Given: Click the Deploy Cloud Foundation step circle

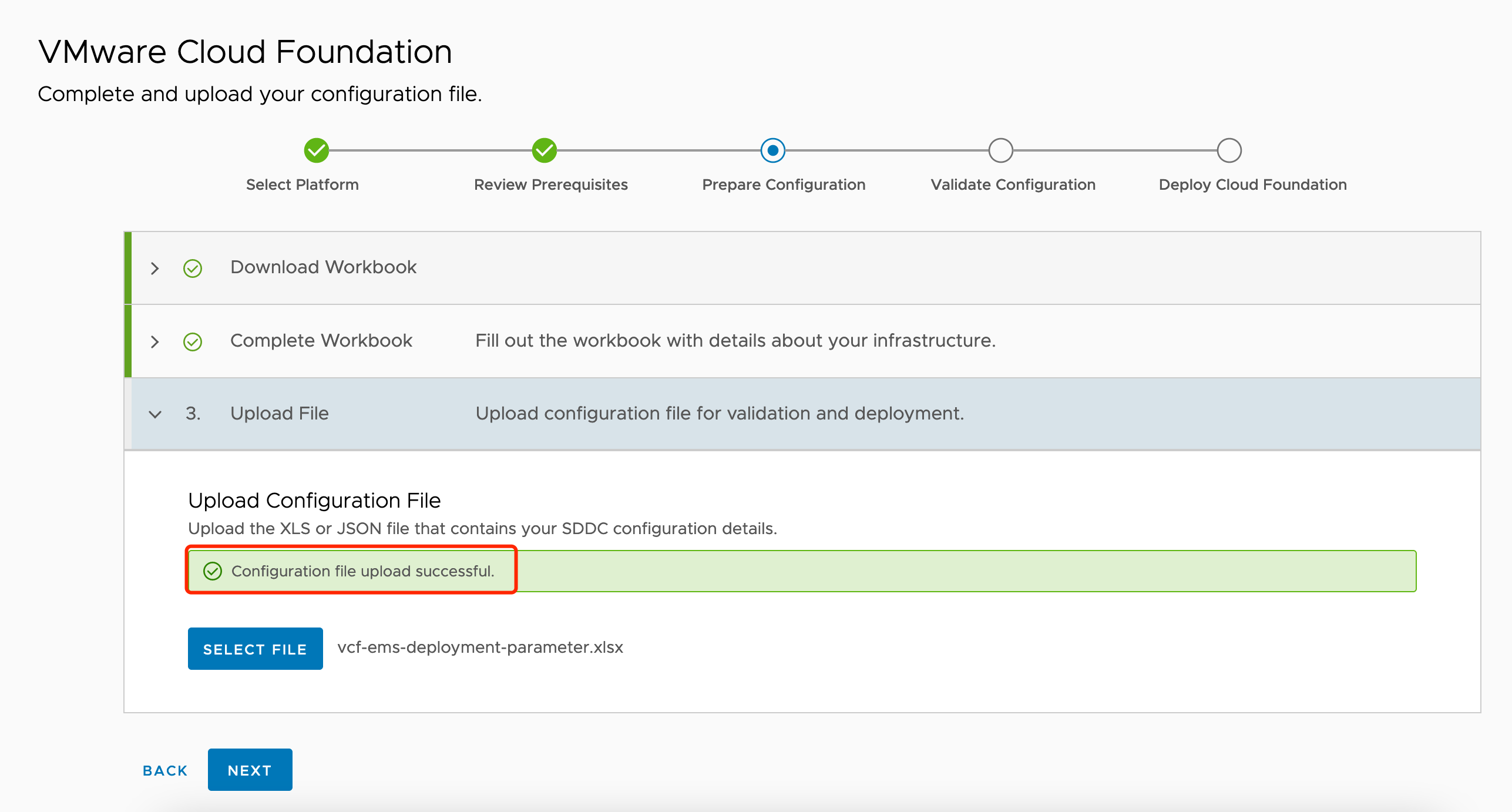Looking at the screenshot, I should [x=1229, y=150].
